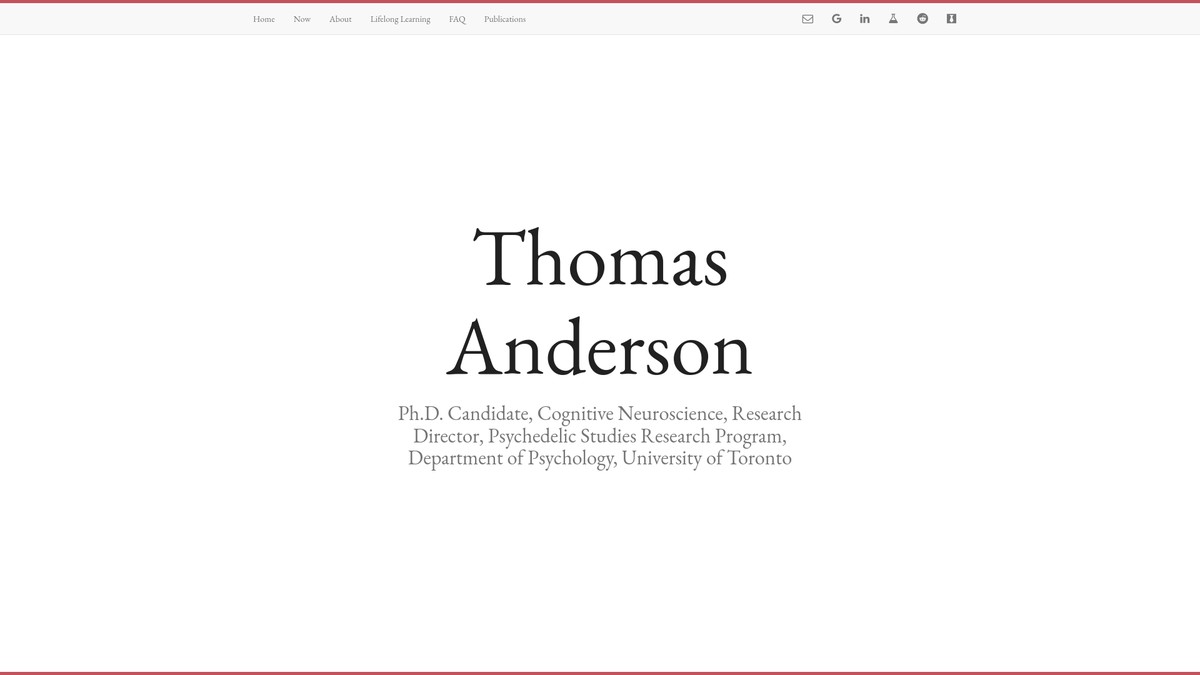
Task: Open the Now page
Action: 302,19
